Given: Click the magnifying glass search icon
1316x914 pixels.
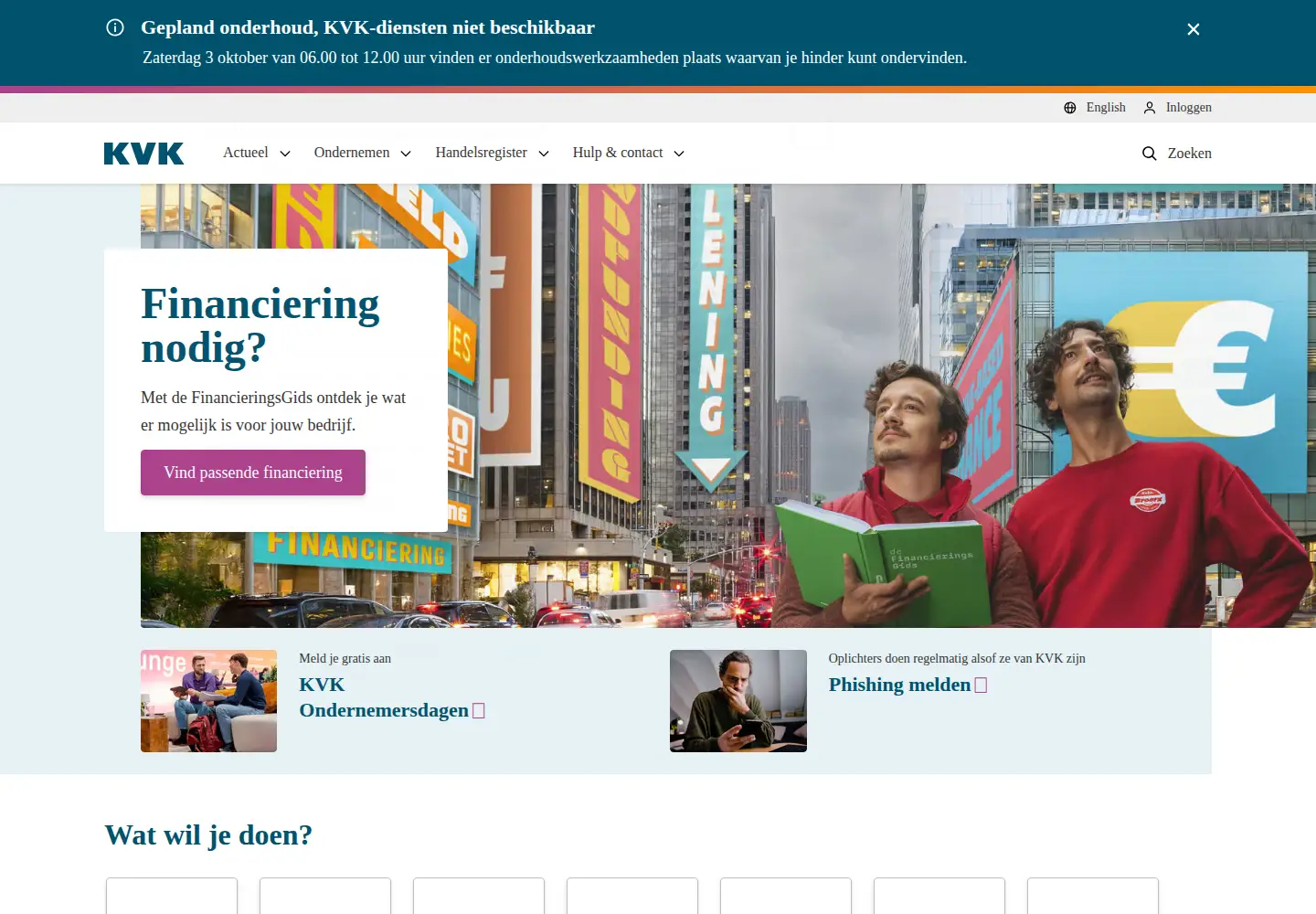Looking at the screenshot, I should (x=1149, y=154).
